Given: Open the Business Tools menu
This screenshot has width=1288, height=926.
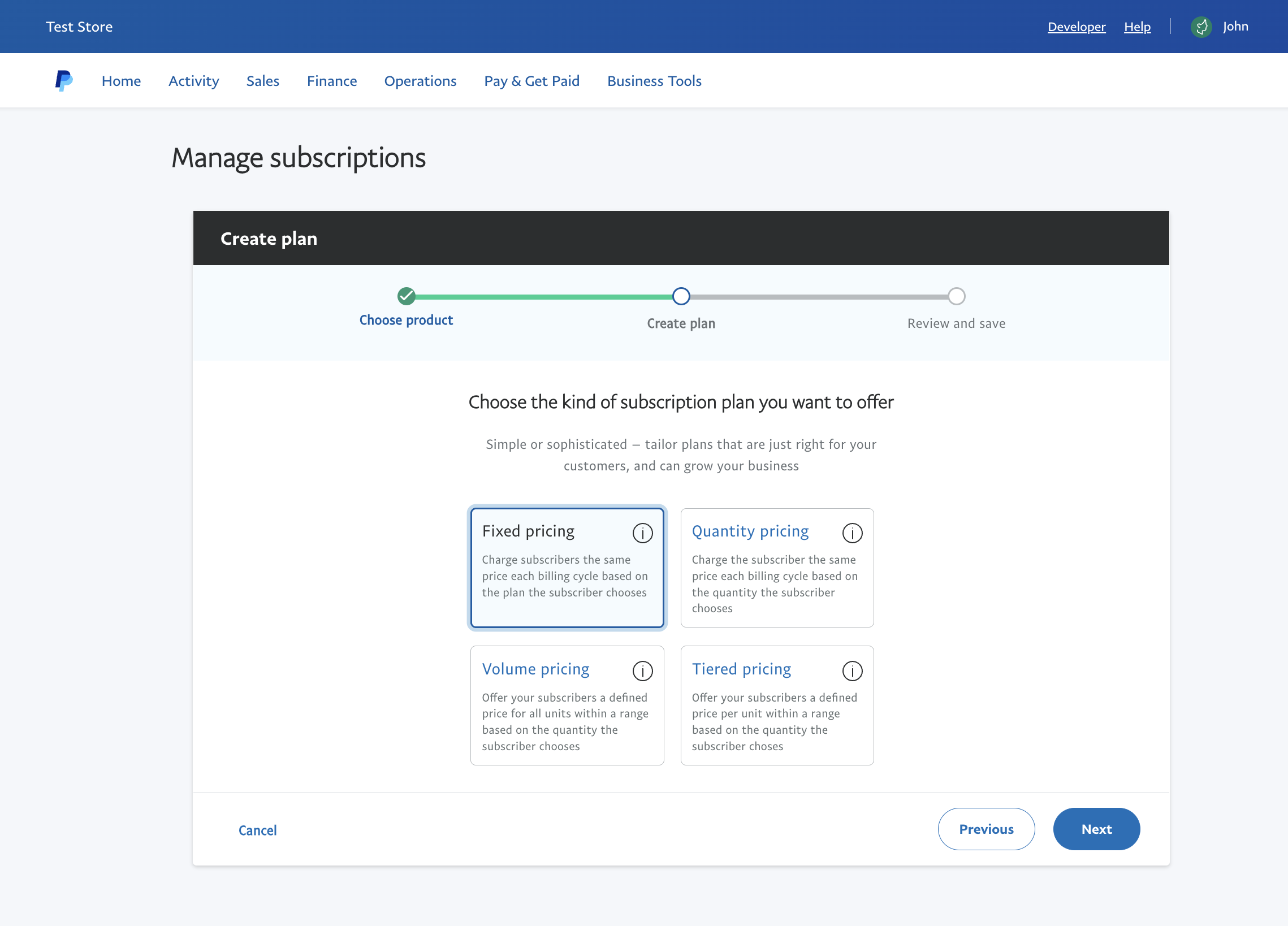Looking at the screenshot, I should click(654, 81).
